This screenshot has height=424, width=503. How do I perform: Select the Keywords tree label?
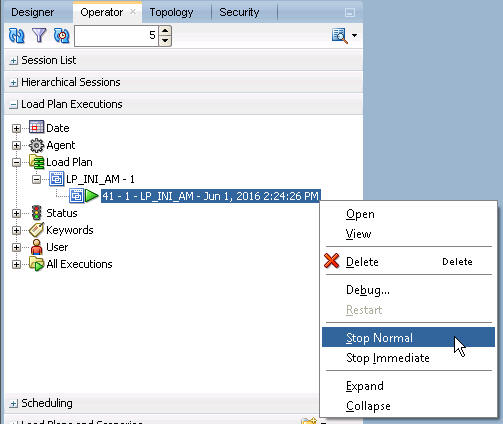[x=70, y=230]
